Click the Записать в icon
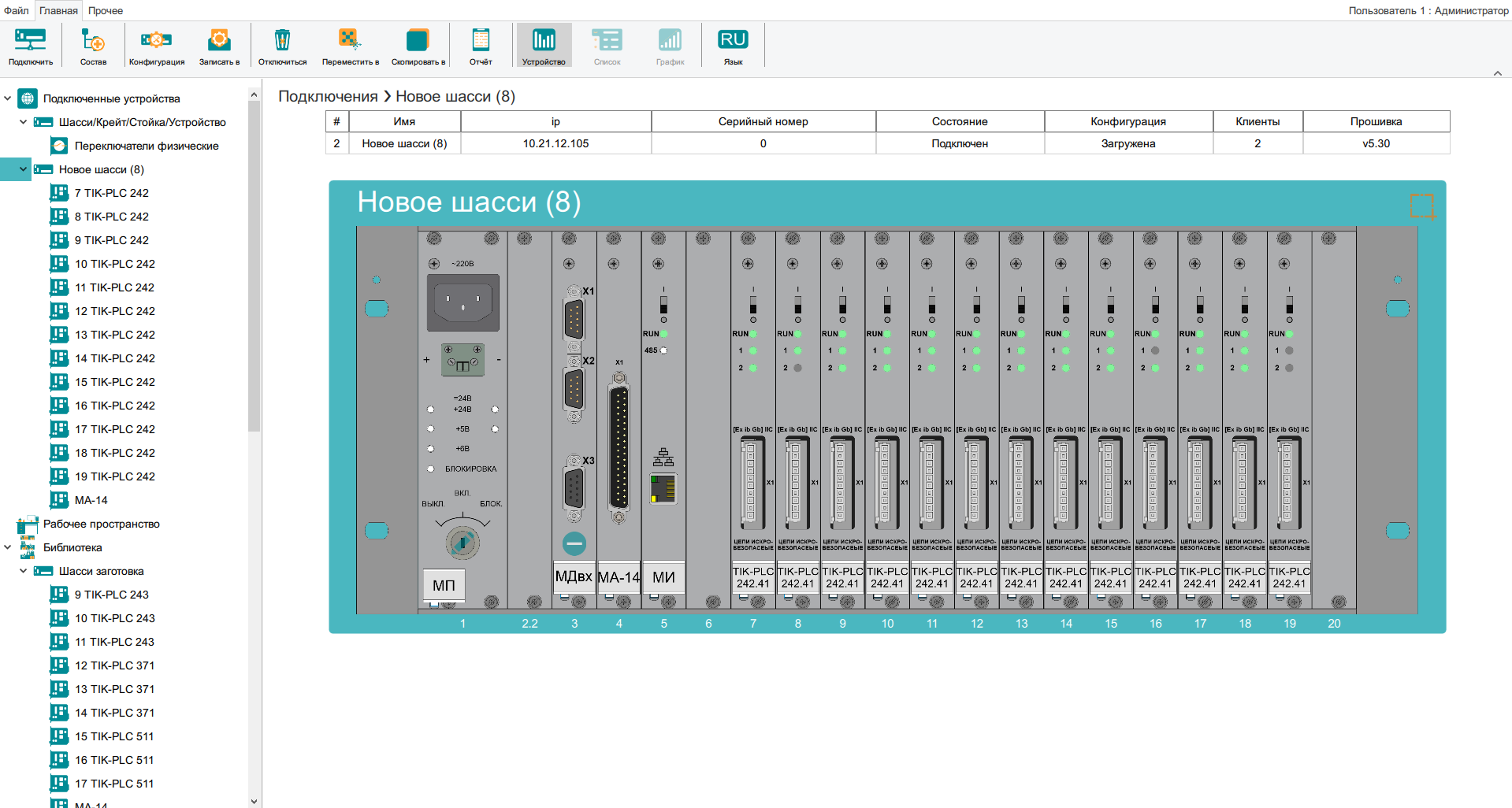1512x808 pixels. point(219,46)
